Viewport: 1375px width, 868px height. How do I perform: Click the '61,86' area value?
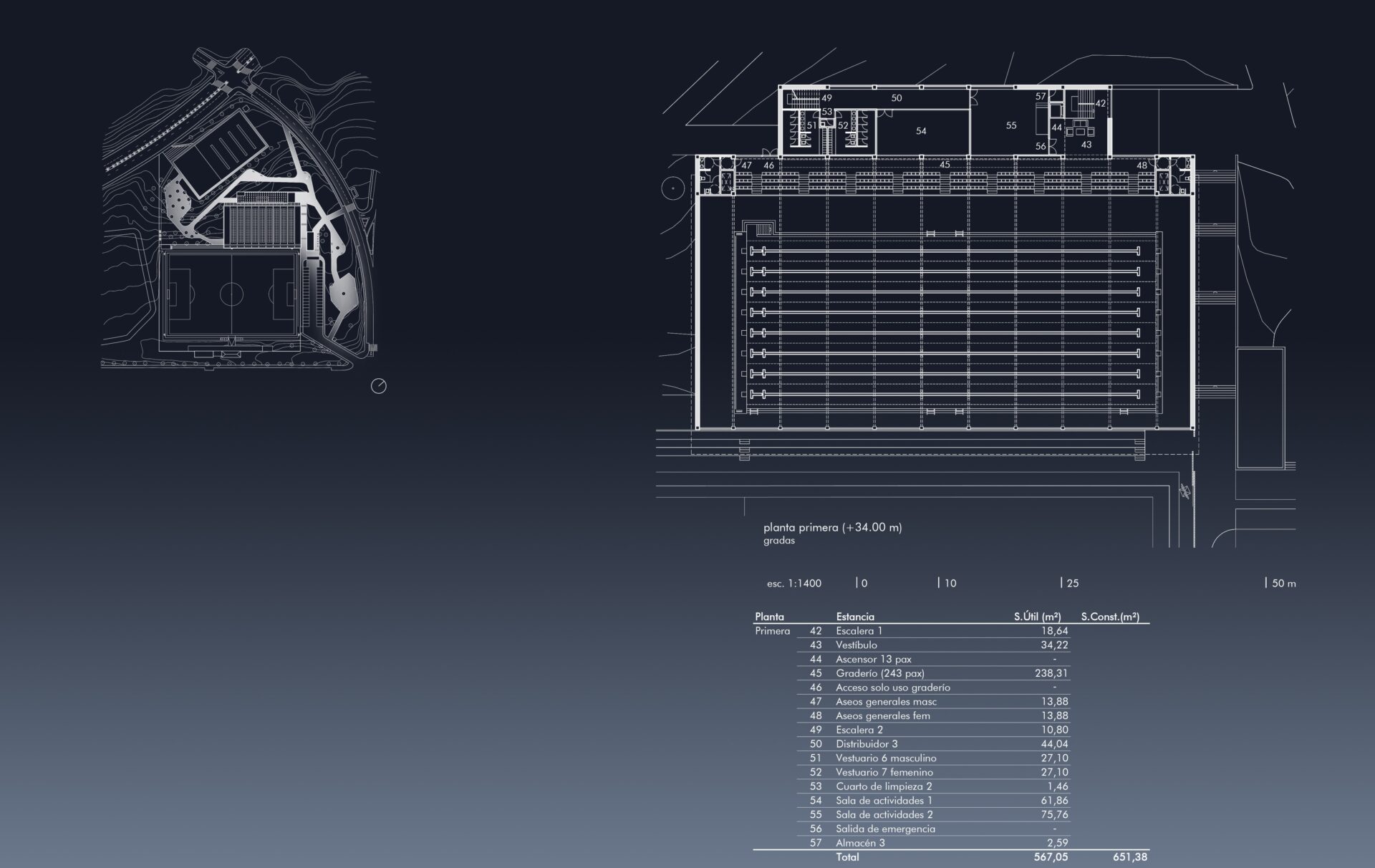coord(1054,801)
